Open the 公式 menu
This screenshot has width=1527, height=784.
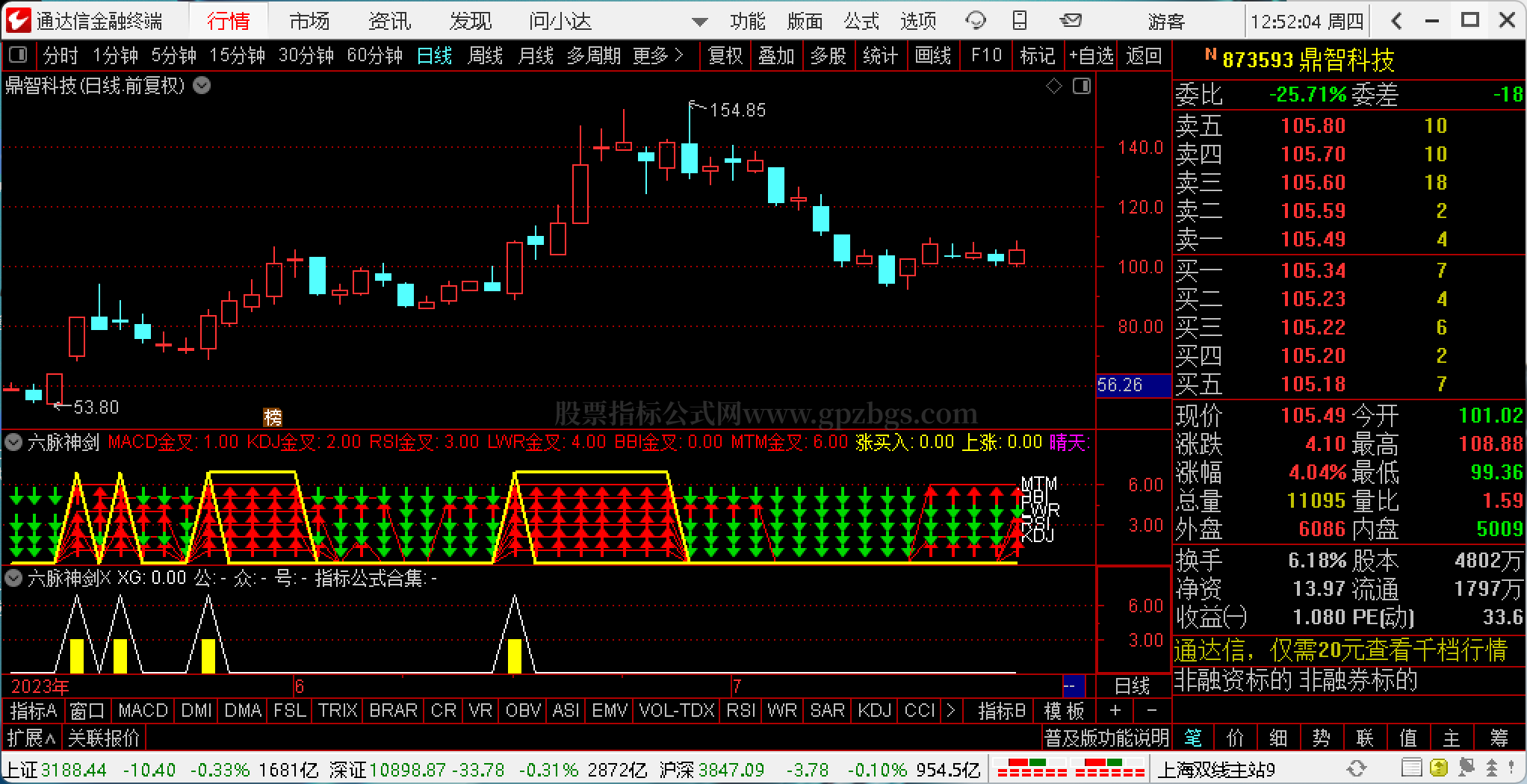tap(861, 21)
